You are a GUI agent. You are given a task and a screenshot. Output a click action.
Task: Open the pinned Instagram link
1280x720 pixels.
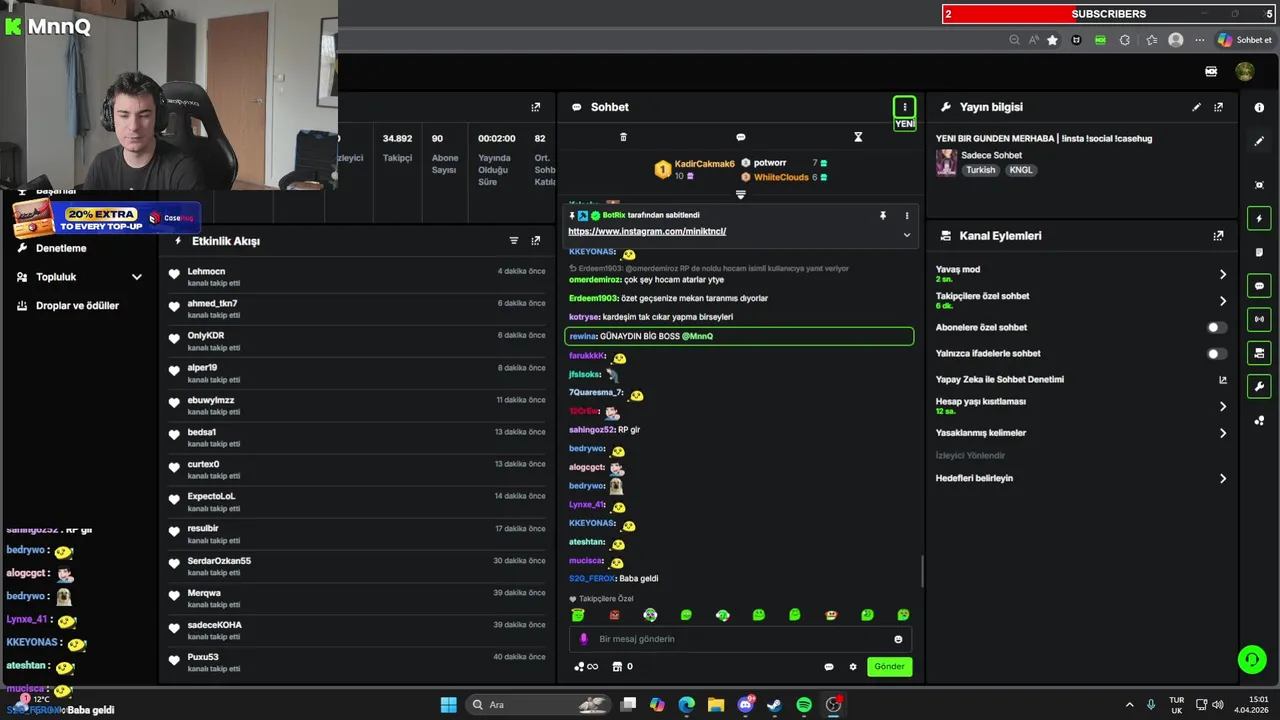pos(647,231)
